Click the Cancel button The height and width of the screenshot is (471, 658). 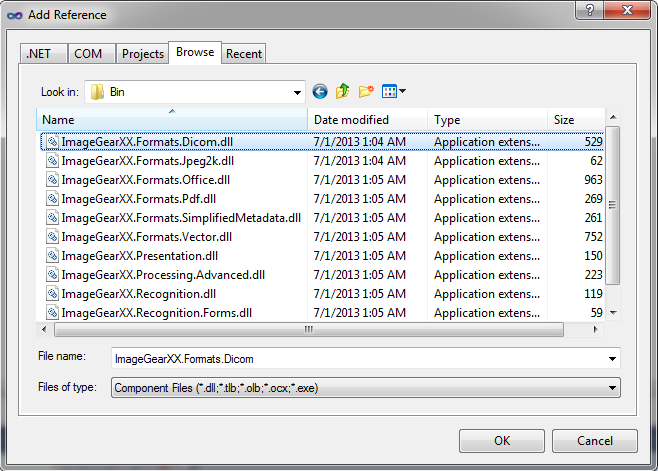coord(595,441)
